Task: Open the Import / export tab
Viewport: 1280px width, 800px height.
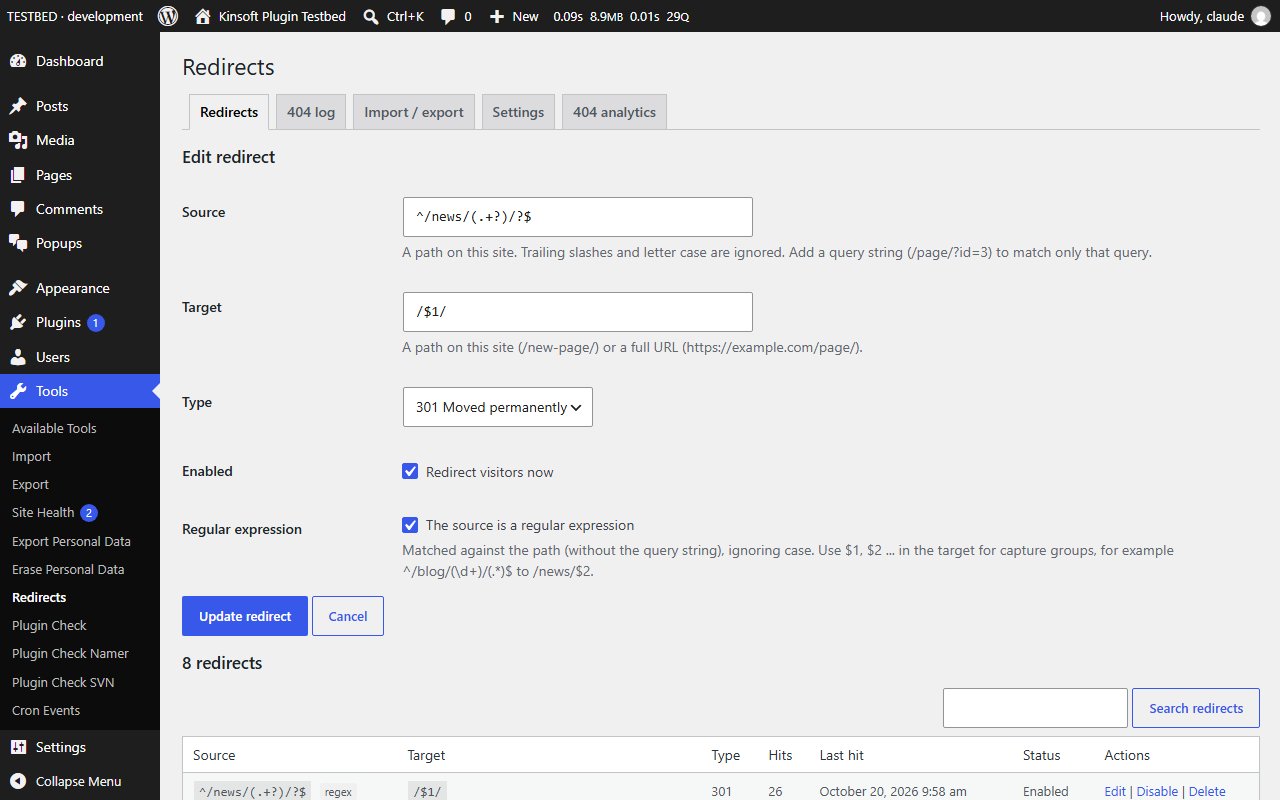Action: click(x=414, y=112)
